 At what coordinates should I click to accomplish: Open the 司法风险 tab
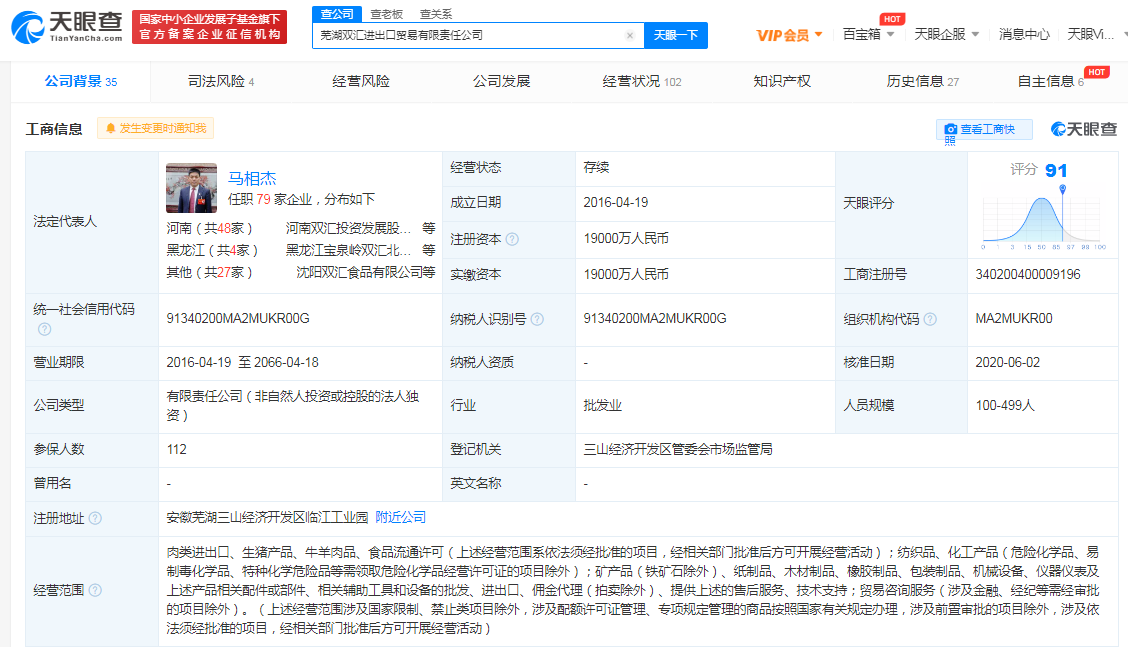221,81
